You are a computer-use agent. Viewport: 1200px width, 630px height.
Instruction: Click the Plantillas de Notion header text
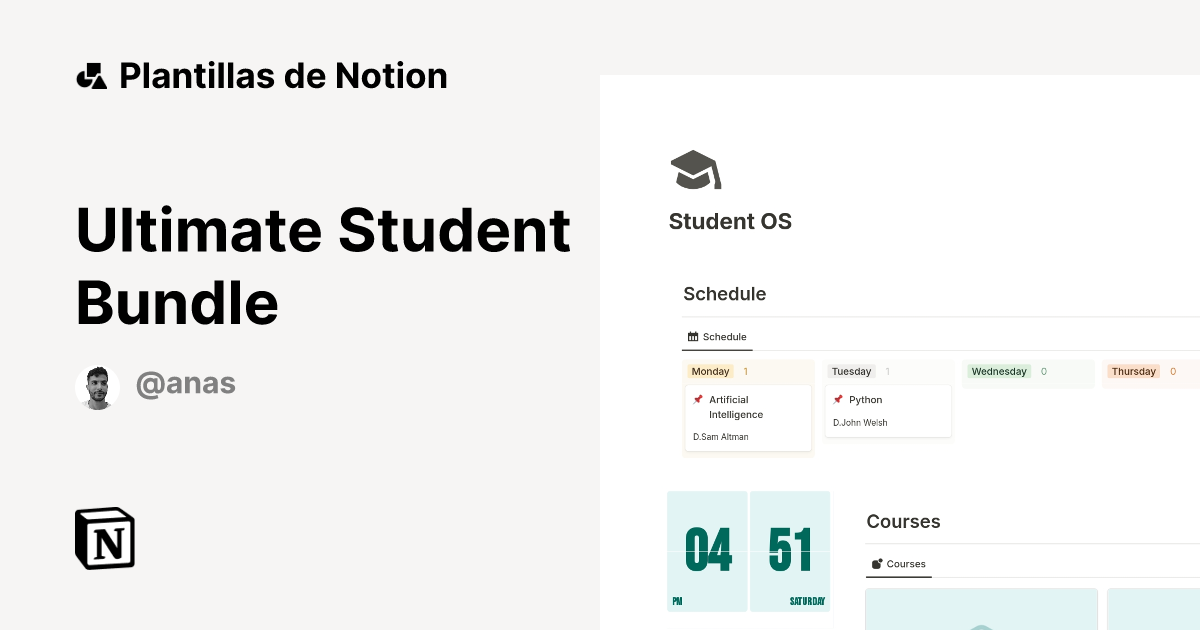pos(283,75)
